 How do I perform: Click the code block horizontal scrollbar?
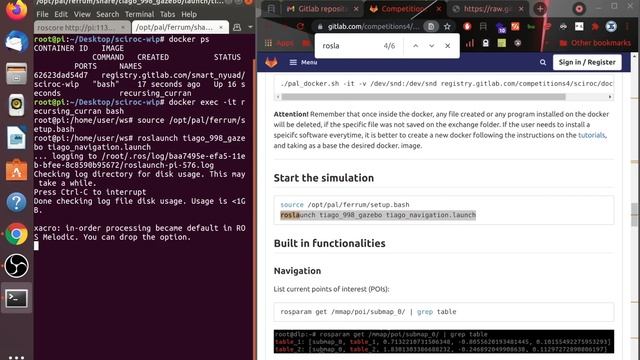423,97
